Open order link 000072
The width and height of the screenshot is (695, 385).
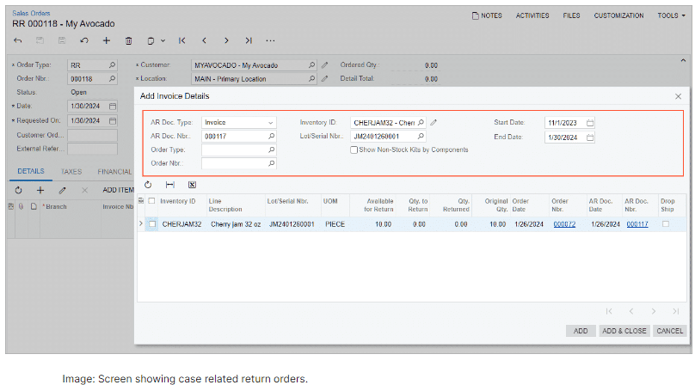point(564,224)
